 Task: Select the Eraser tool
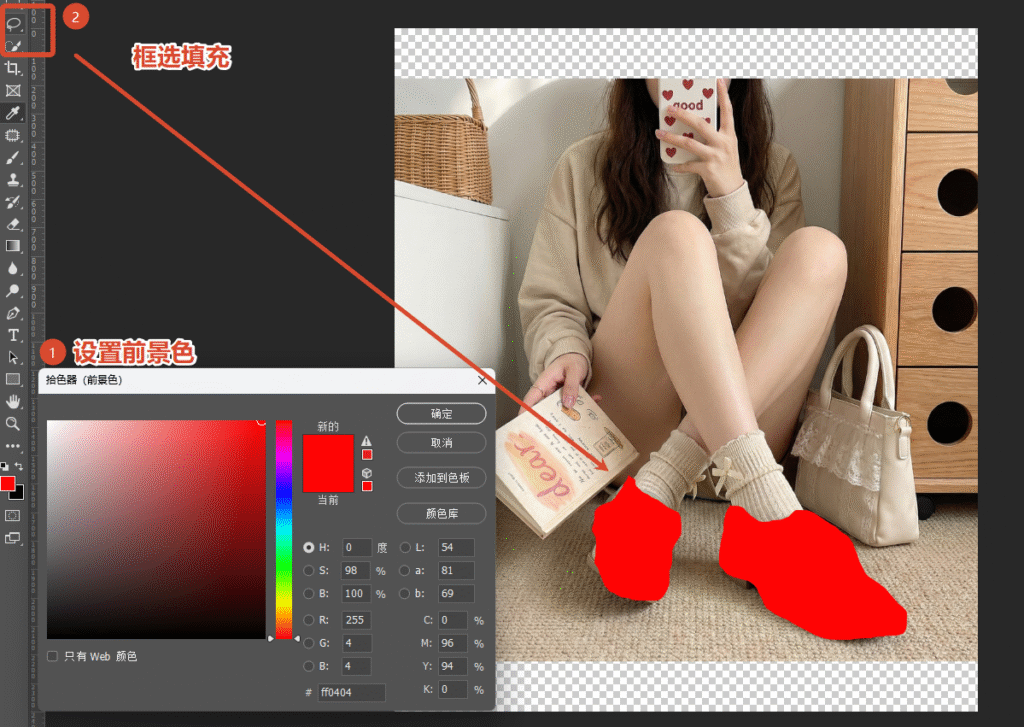[x=14, y=224]
